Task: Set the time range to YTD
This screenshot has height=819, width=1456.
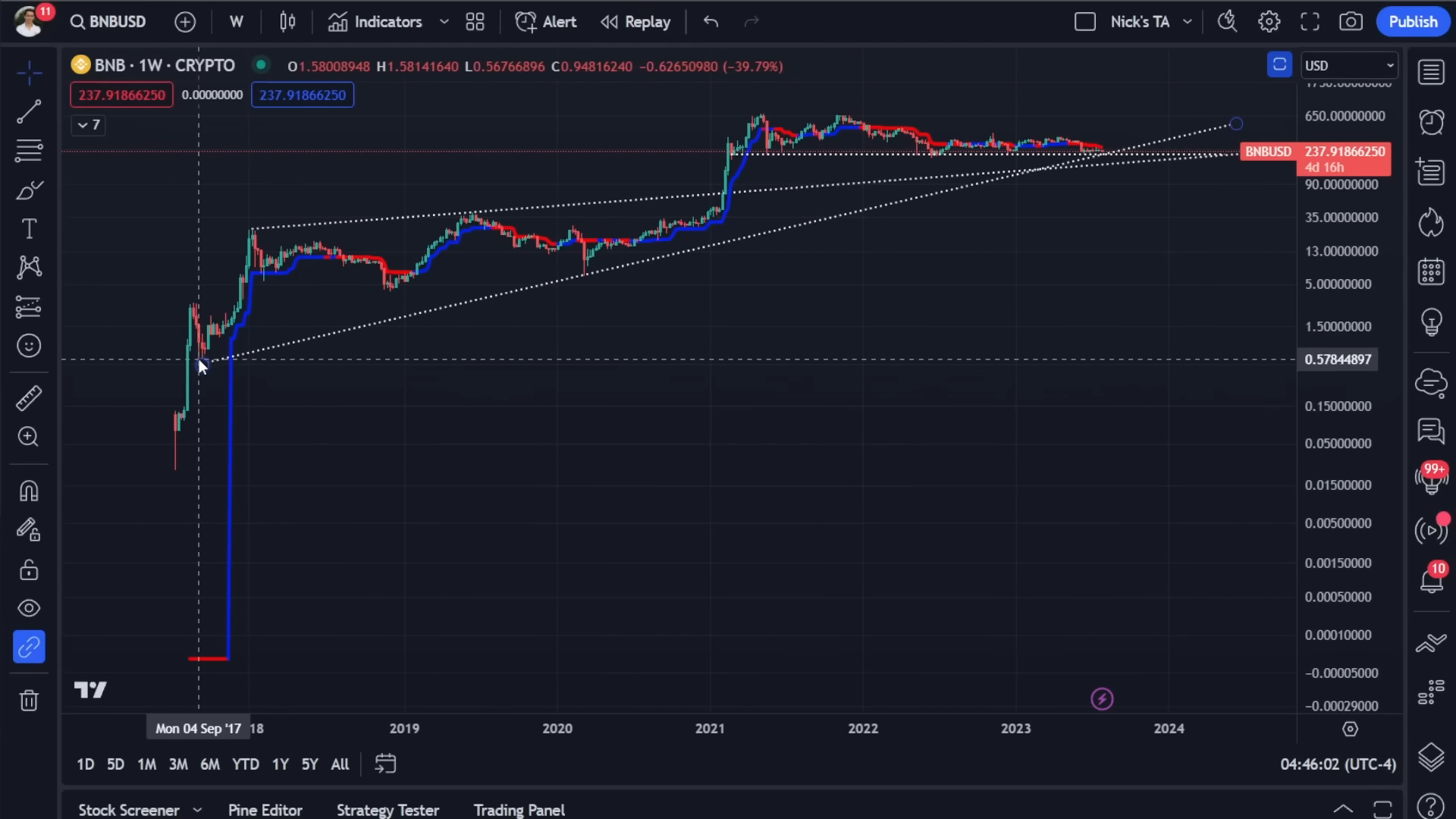Action: (246, 764)
